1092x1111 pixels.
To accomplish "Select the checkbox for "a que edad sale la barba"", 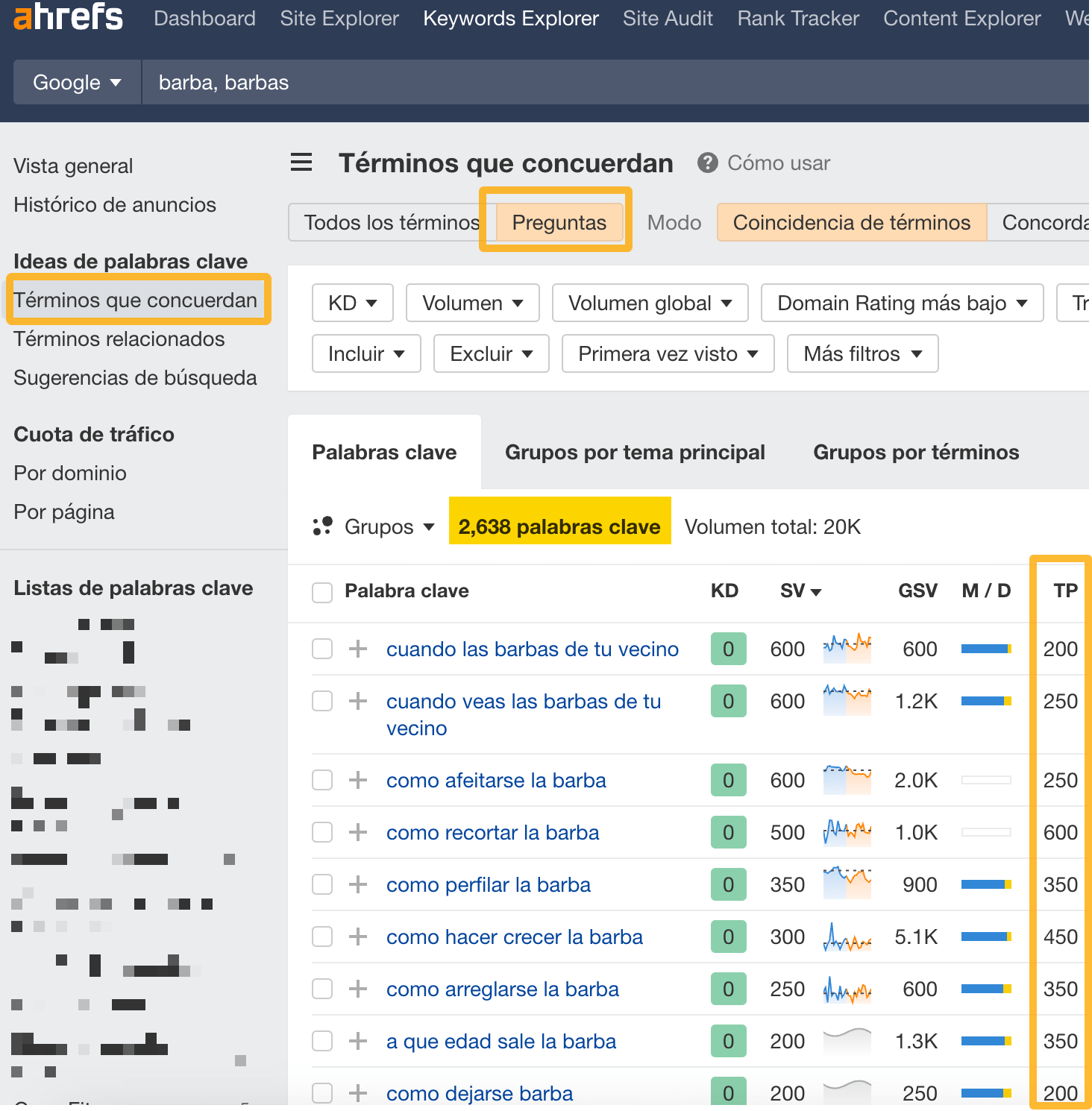I will [321, 1041].
